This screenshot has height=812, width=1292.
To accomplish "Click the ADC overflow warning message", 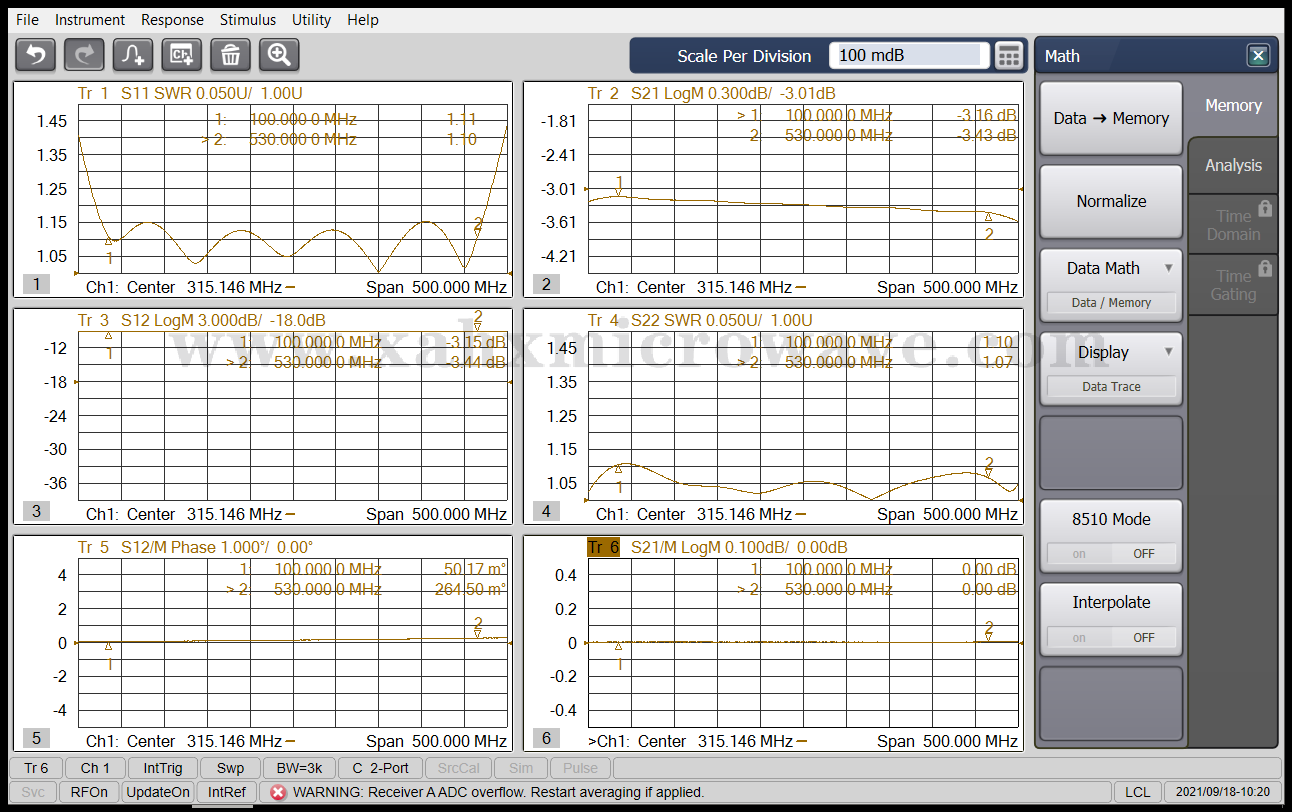I will pos(498,792).
